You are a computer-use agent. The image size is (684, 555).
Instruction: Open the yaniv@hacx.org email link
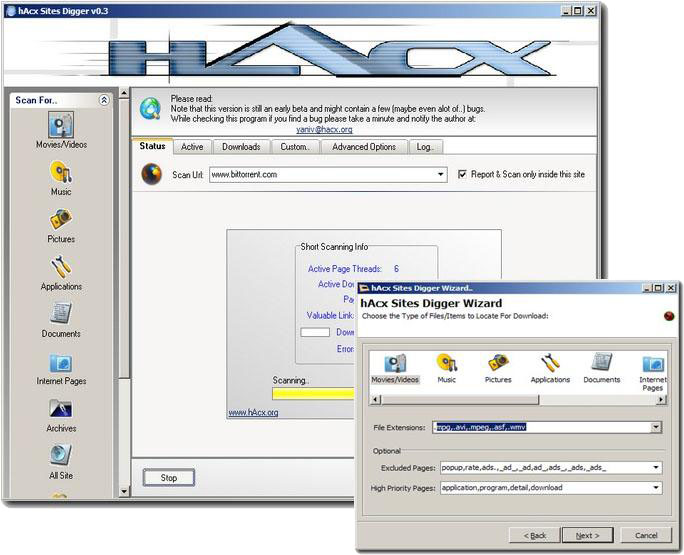coord(324,130)
